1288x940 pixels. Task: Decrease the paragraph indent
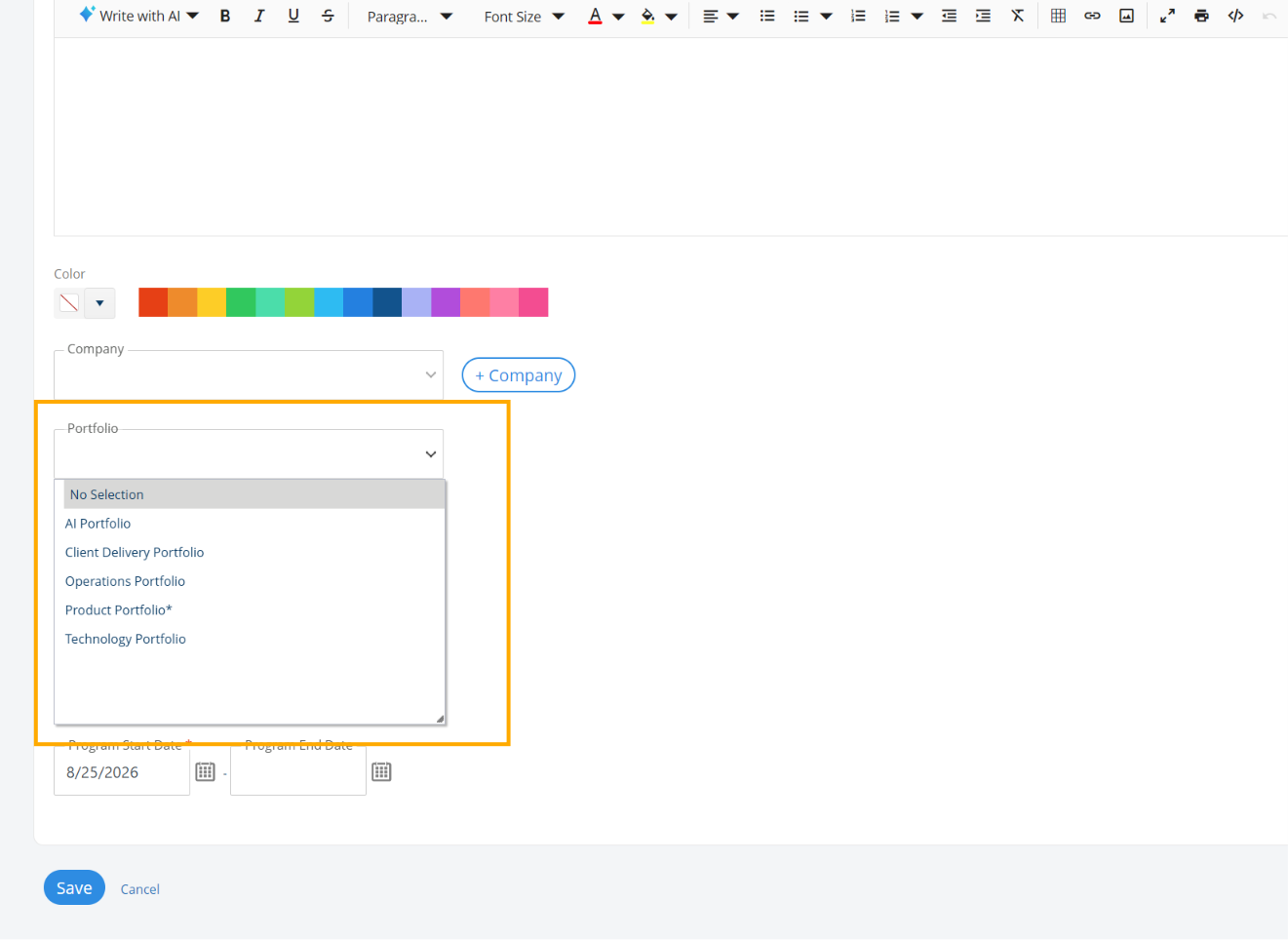click(x=949, y=16)
